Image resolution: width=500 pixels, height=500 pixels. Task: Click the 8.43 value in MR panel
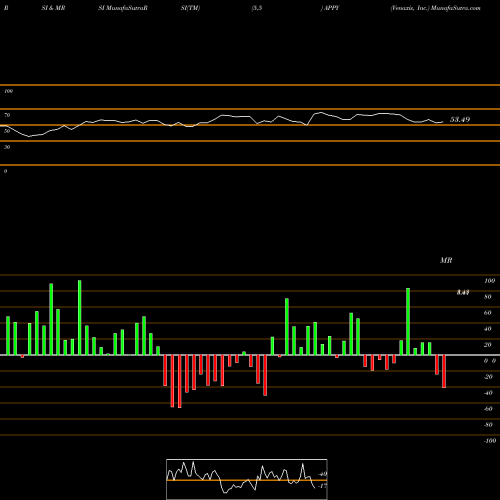[463, 292]
